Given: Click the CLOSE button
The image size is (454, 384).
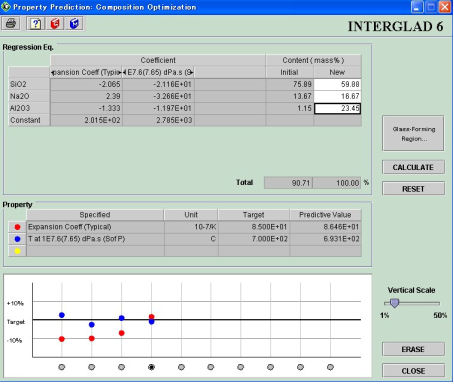Looking at the screenshot, I should pyautogui.click(x=413, y=371).
